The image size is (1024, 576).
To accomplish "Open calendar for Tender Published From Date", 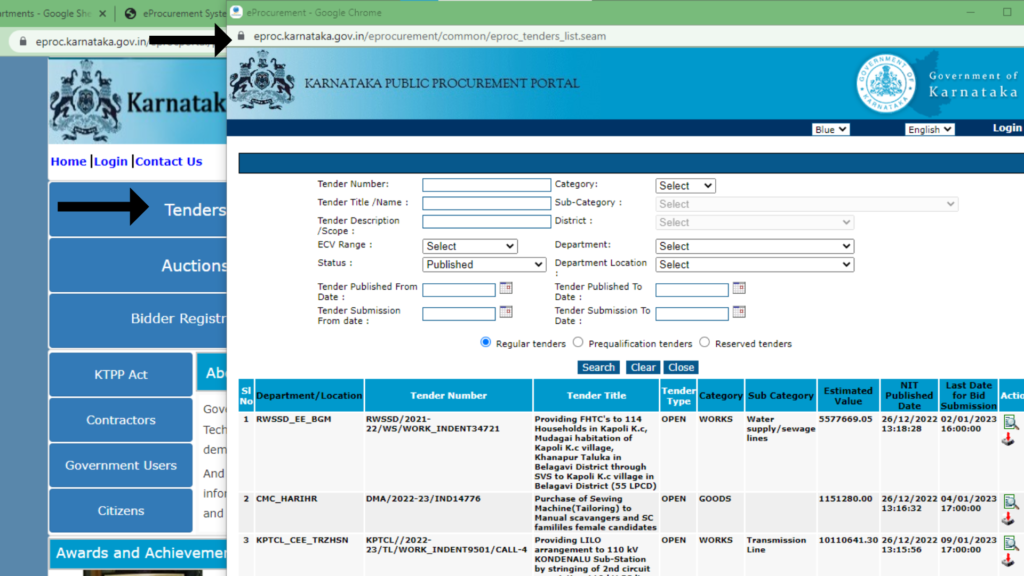I will (506, 288).
